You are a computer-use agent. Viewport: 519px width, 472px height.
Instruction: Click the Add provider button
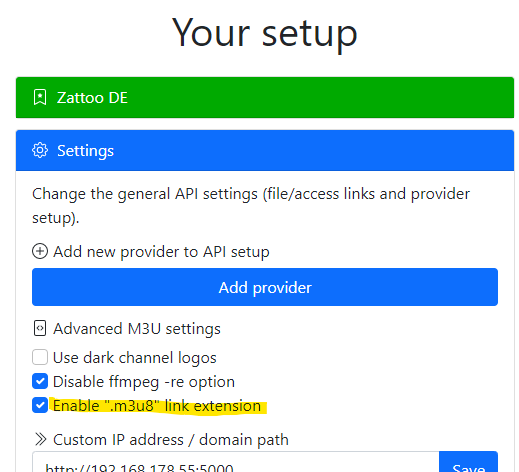pos(265,287)
